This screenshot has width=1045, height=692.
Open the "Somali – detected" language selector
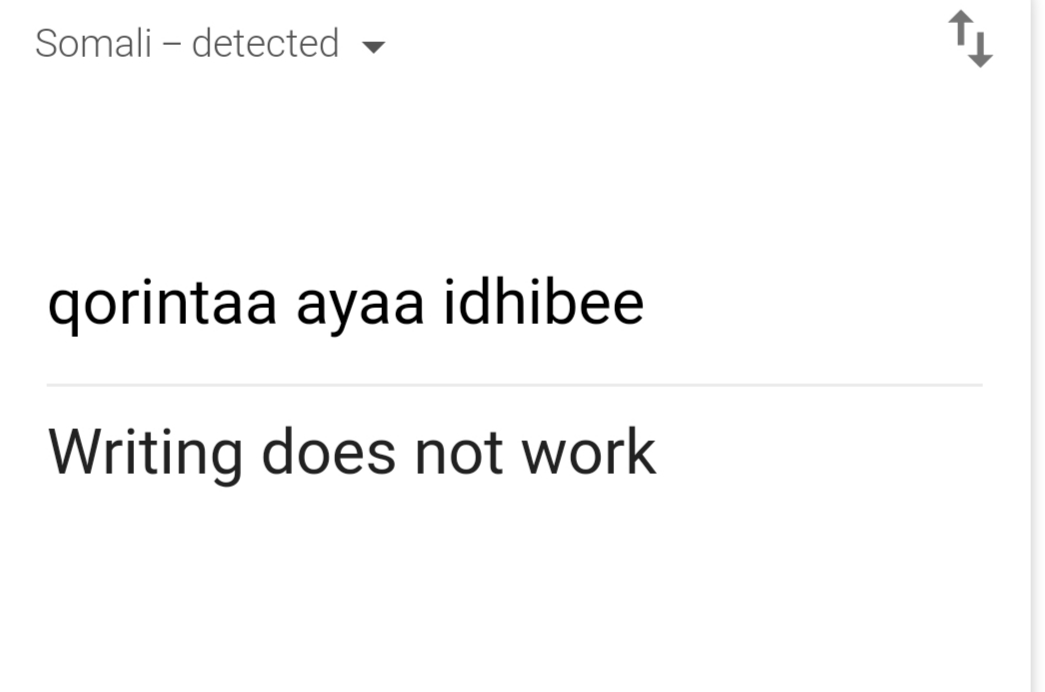(x=208, y=44)
